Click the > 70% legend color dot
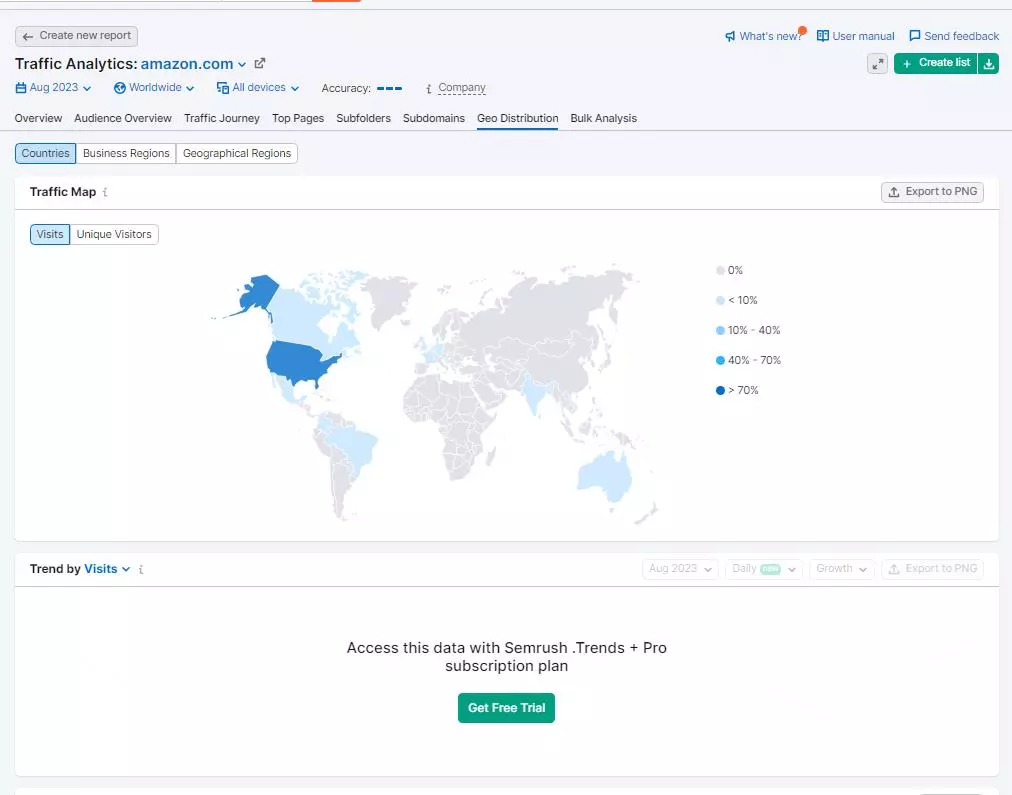Screen dimensions: 1012x795 [x=720, y=390]
